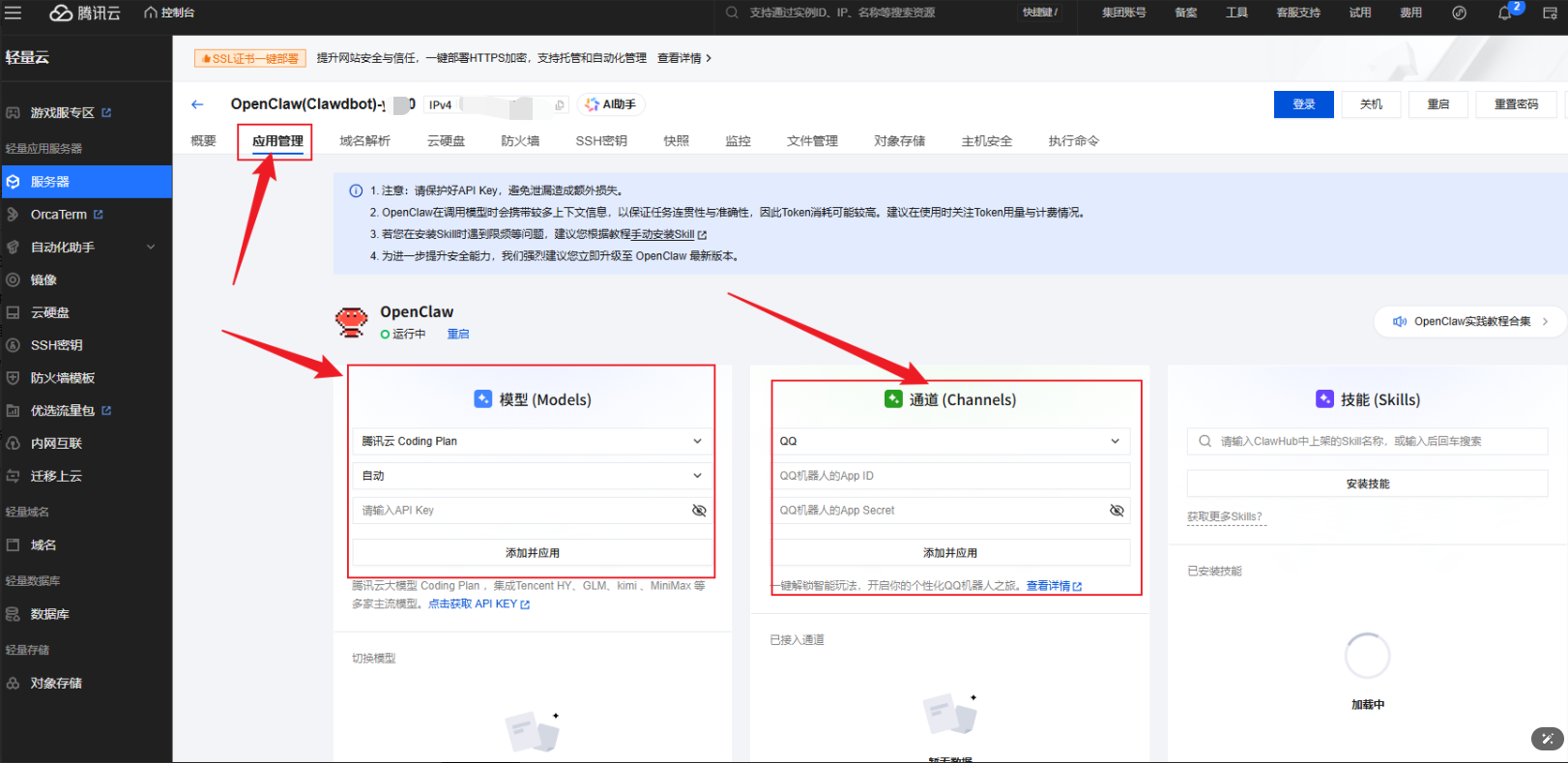Toggle API Key visibility eye icon

pyautogui.click(x=699, y=511)
